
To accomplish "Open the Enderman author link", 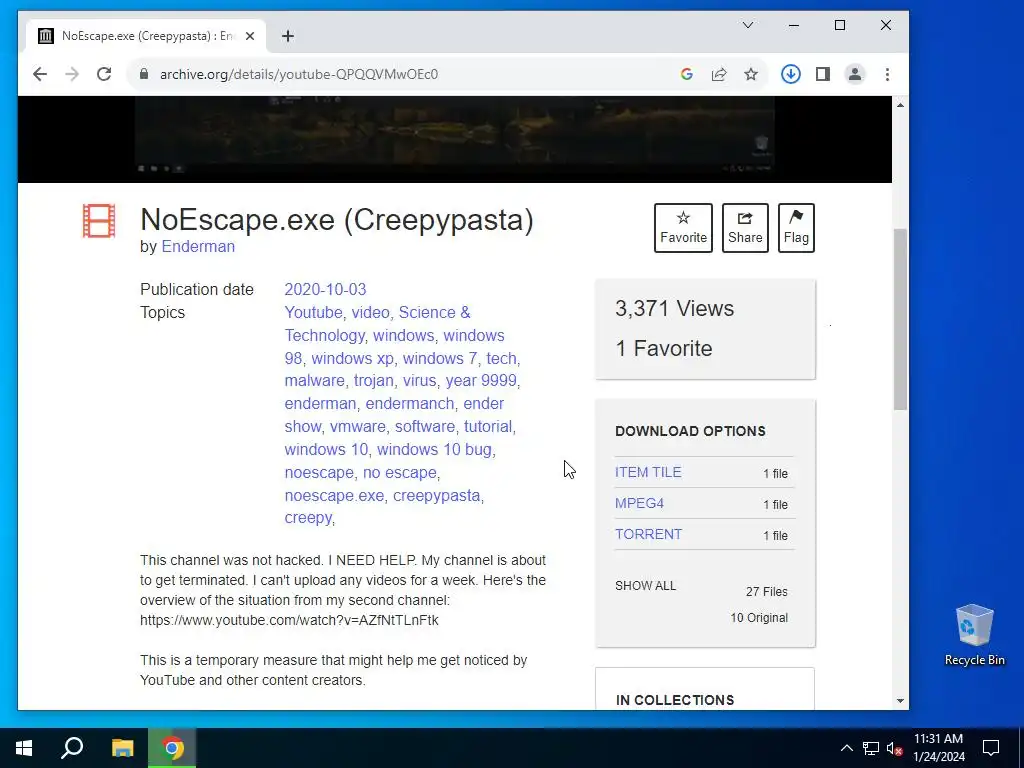I will point(198,247).
